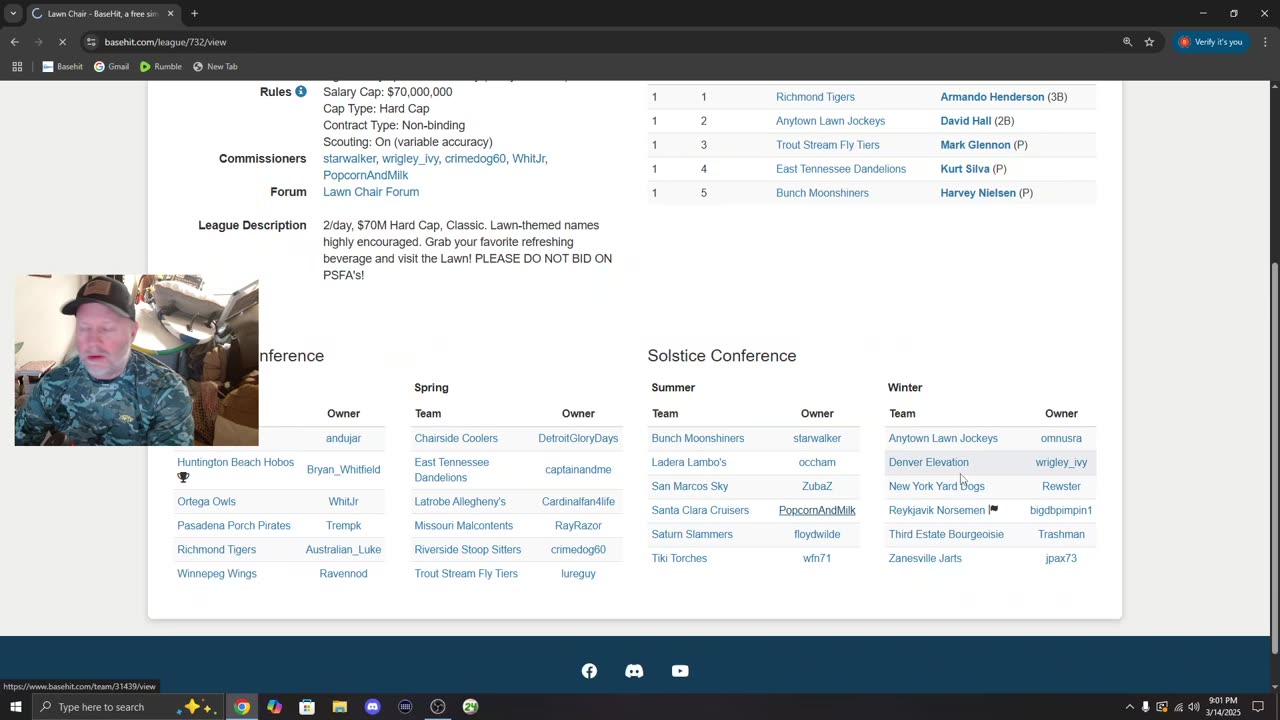Open Tiki Torches team page
1280x720 pixels.
pos(679,558)
